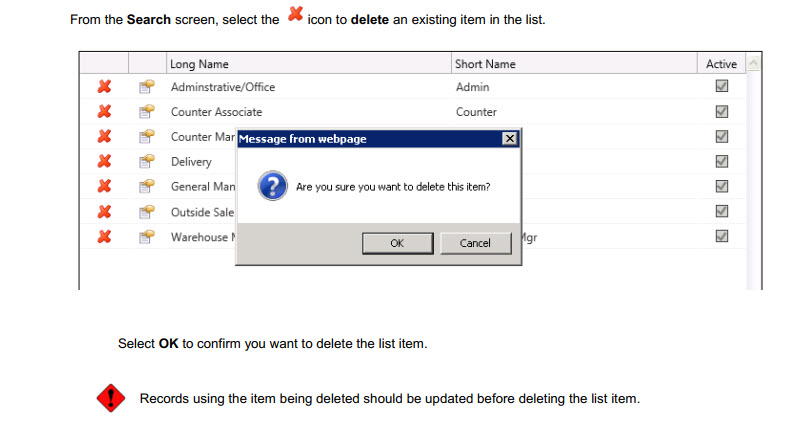The width and height of the screenshot is (793, 429).
Task: Open edit icon for the Delivery row
Action: pyautogui.click(x=145, y=162)
